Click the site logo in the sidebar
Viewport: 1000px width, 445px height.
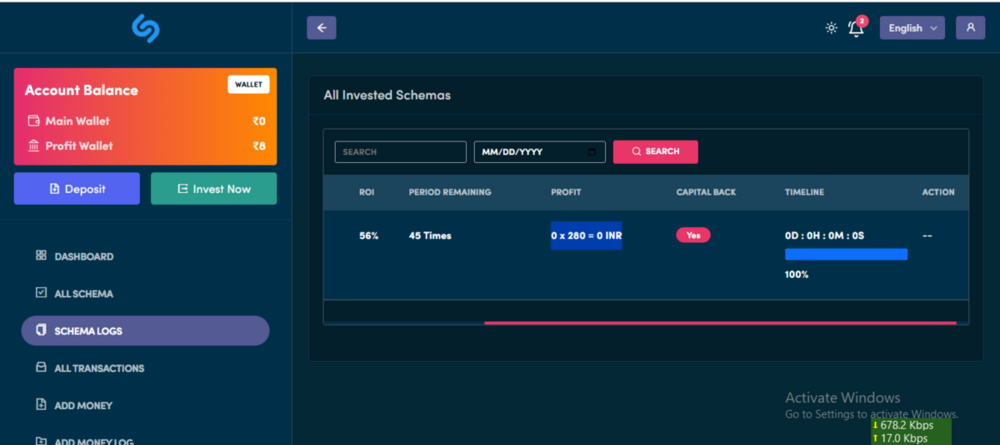pyautogui.click(x=146, y=28)
